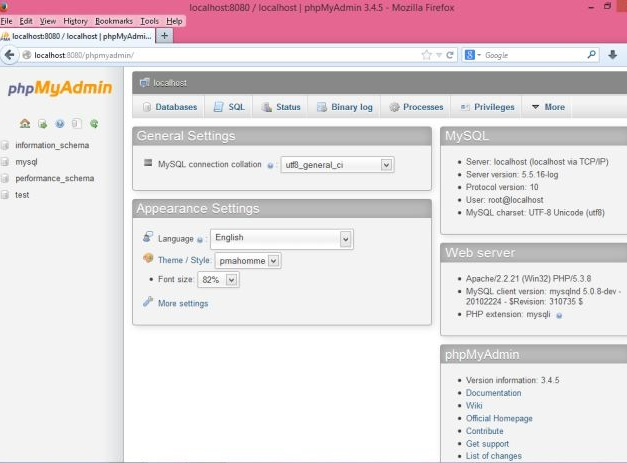Screen dimensions: 627x463
Task: Open the performance_schema database
Action: click(55, 178)
